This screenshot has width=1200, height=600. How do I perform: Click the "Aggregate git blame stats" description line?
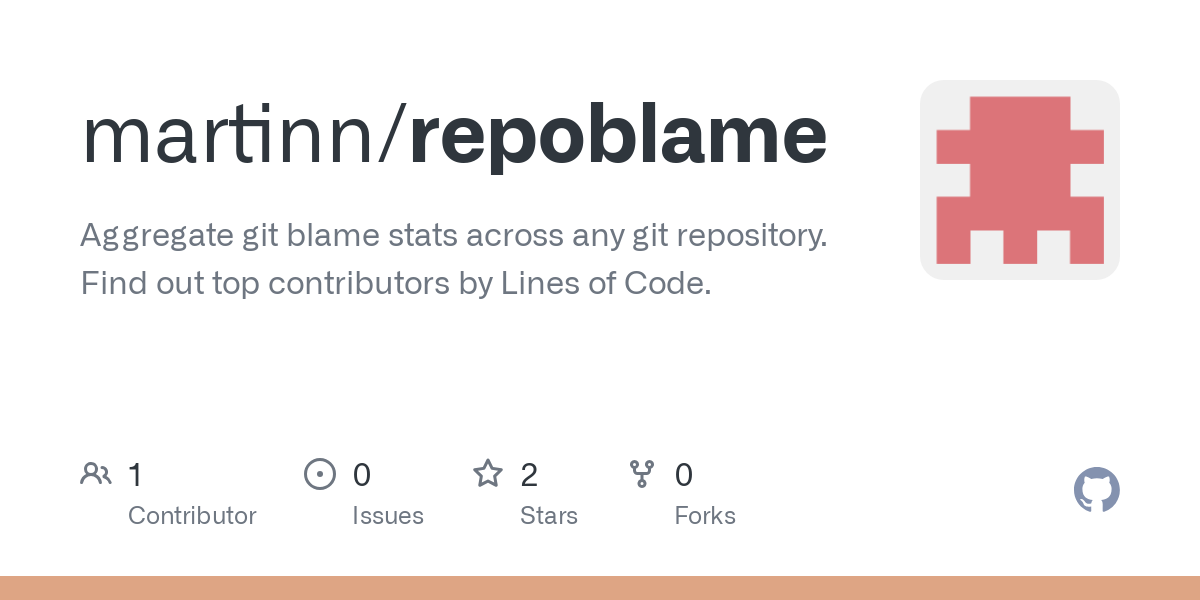click(x=453, y=236)
